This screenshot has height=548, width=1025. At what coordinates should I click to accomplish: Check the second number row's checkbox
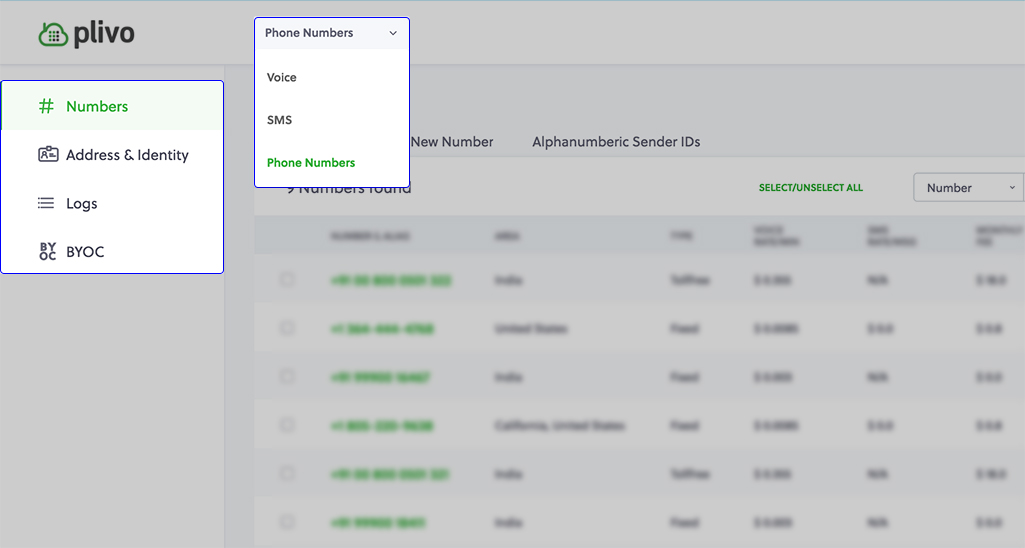pyautogui.click(x=287, y=328)
